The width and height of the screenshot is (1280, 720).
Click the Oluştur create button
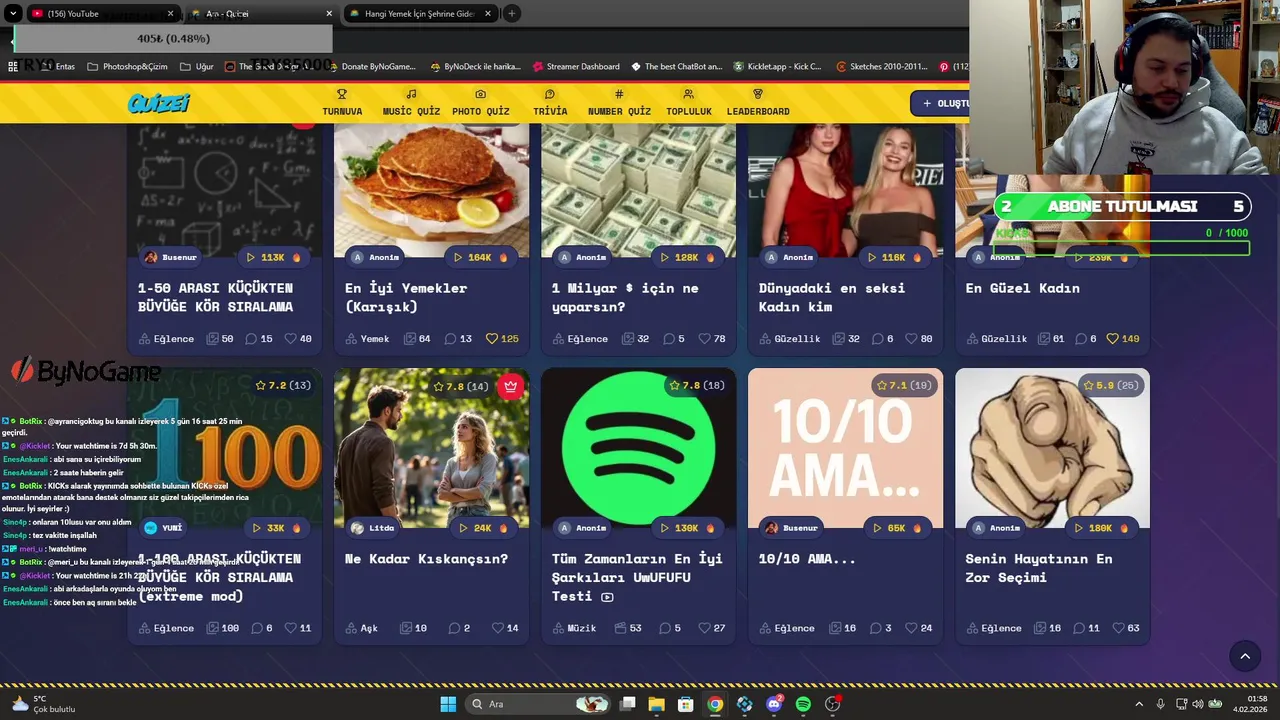coord(940,103)
